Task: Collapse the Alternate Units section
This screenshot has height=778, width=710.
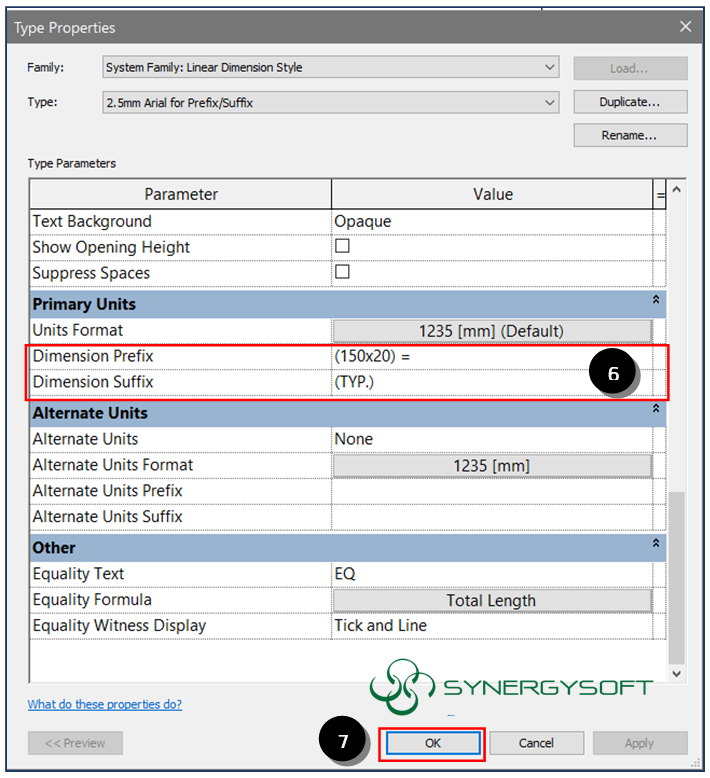Action: [x=657, y=409]
